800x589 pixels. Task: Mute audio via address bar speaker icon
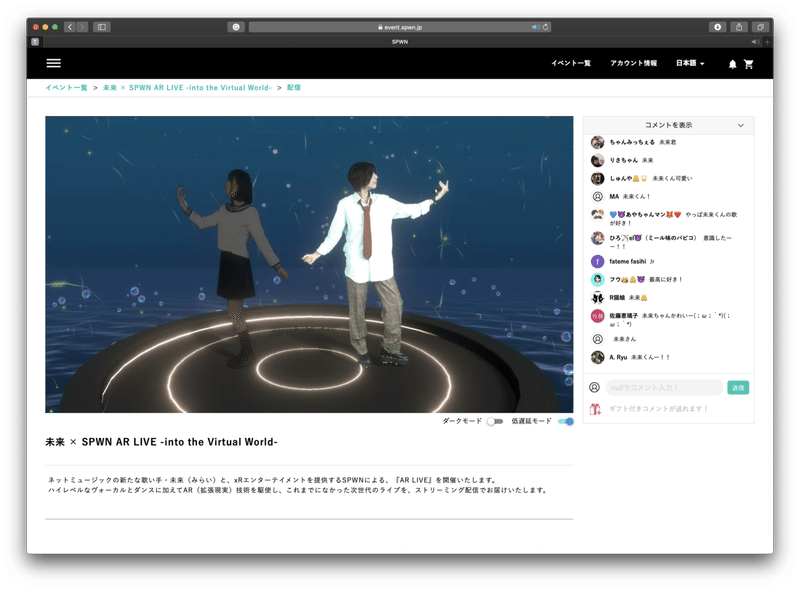point(535,27)
